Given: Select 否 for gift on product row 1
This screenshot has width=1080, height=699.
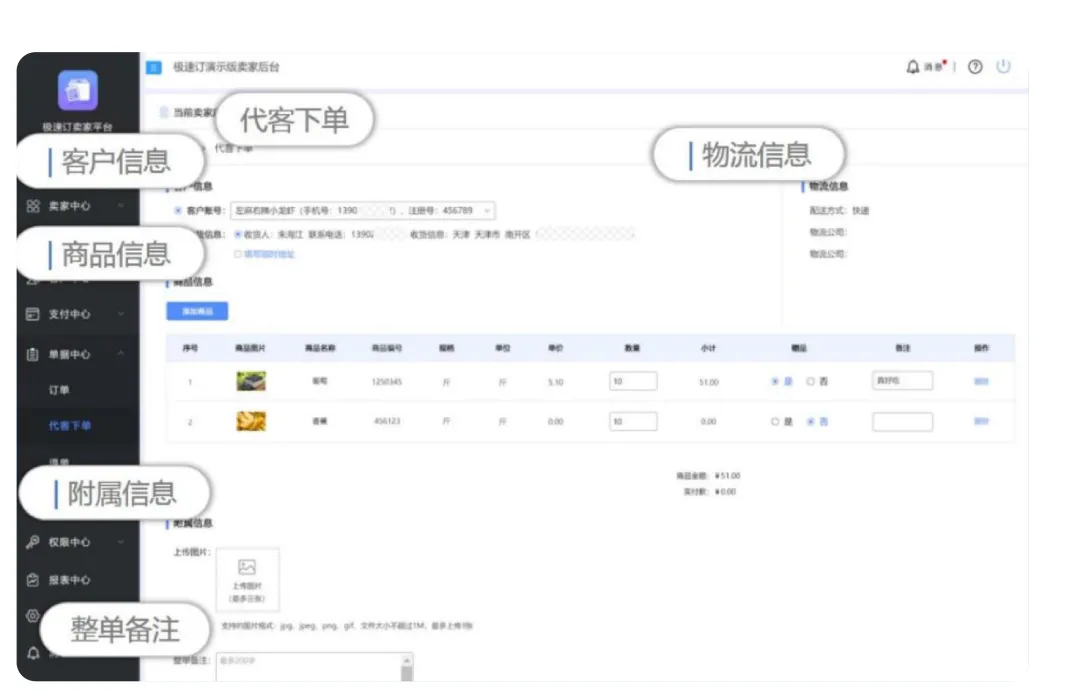Looking at the screenshot, I should click(811, 382).
